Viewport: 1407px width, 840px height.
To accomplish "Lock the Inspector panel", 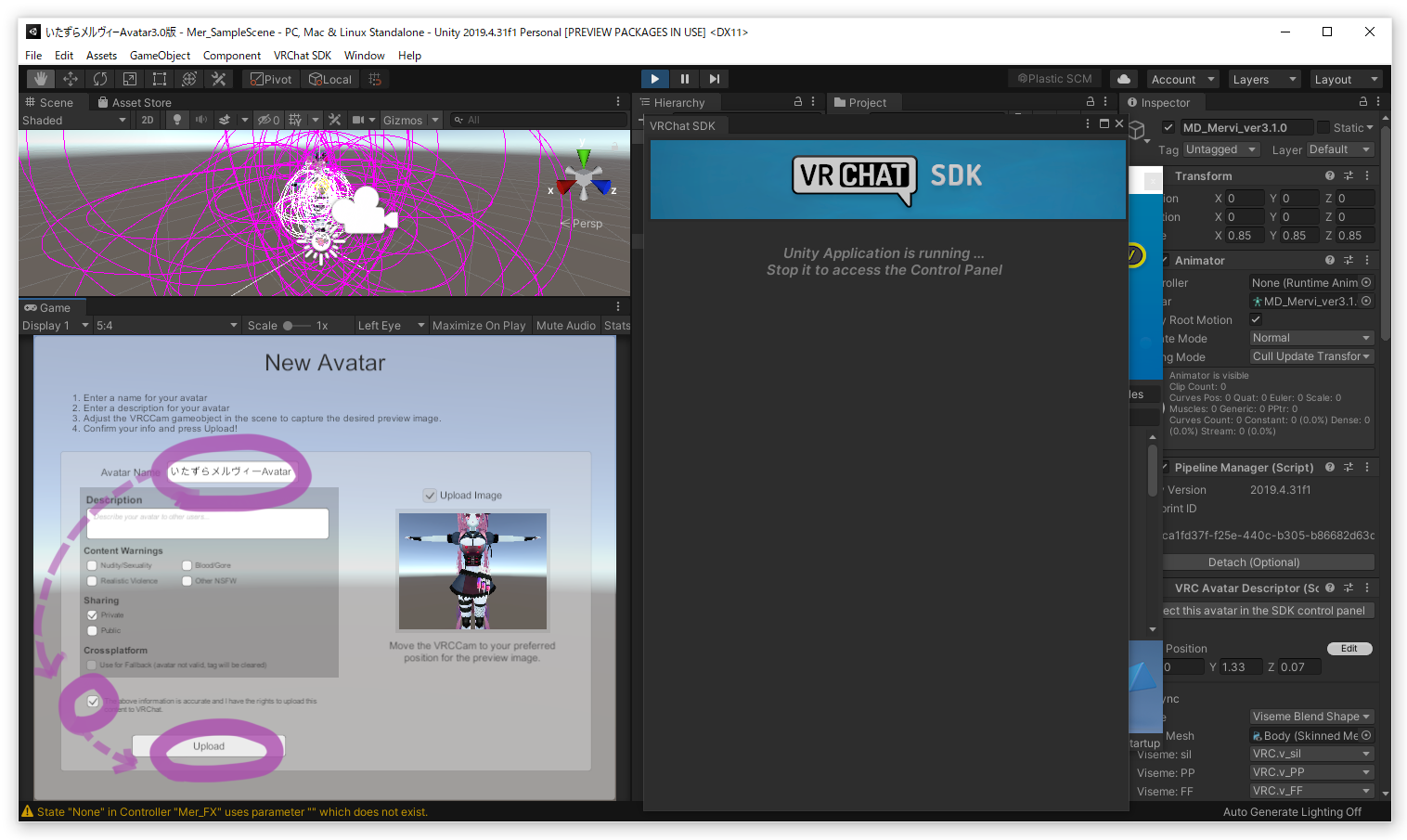I will coord(1362,102).
